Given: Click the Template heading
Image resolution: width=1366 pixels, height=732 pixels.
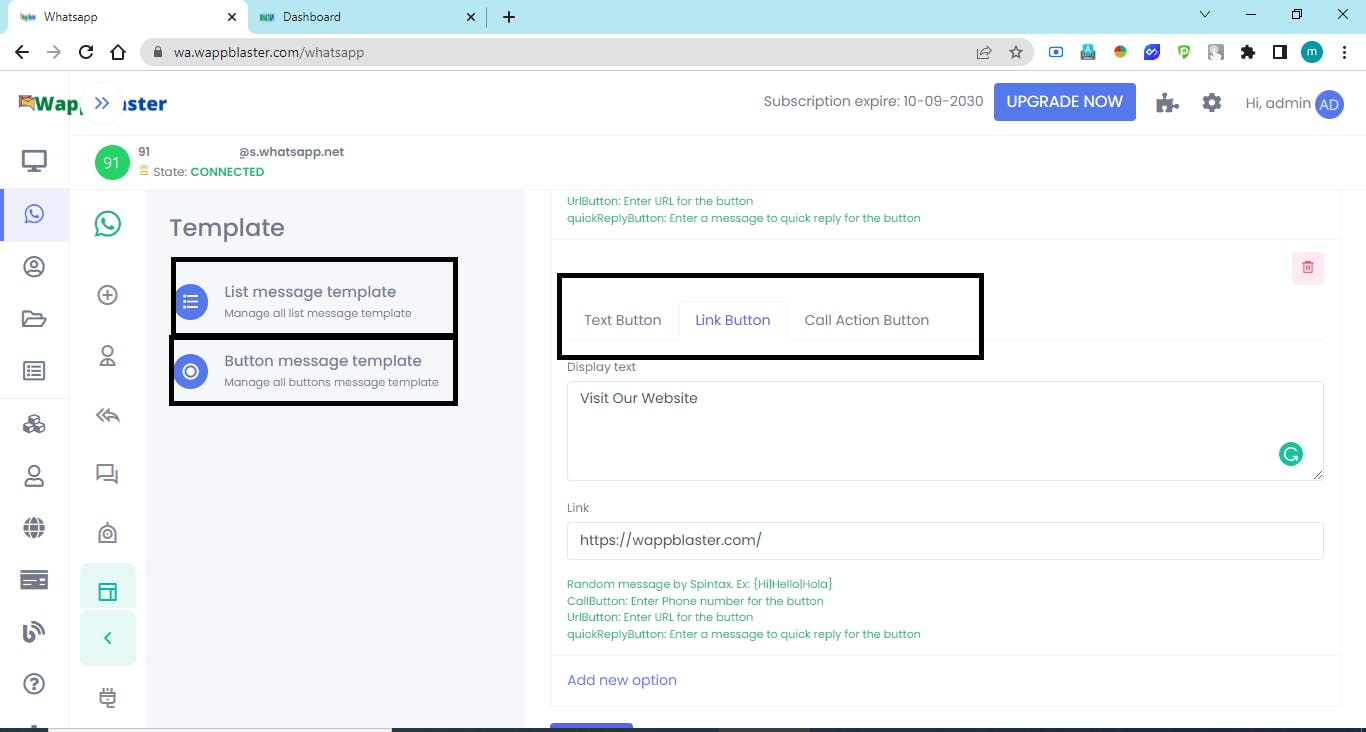Looking at the screenshot, I should (227, 228).
